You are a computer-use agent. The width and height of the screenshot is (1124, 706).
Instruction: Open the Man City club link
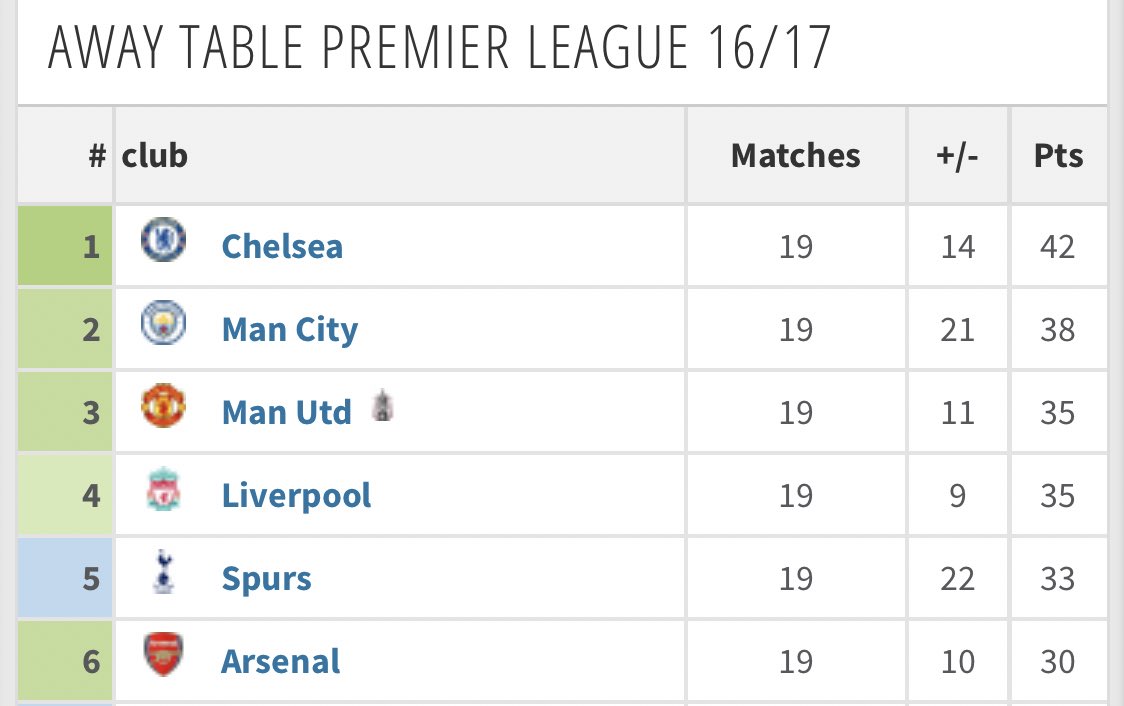click(x=290, y=330)
